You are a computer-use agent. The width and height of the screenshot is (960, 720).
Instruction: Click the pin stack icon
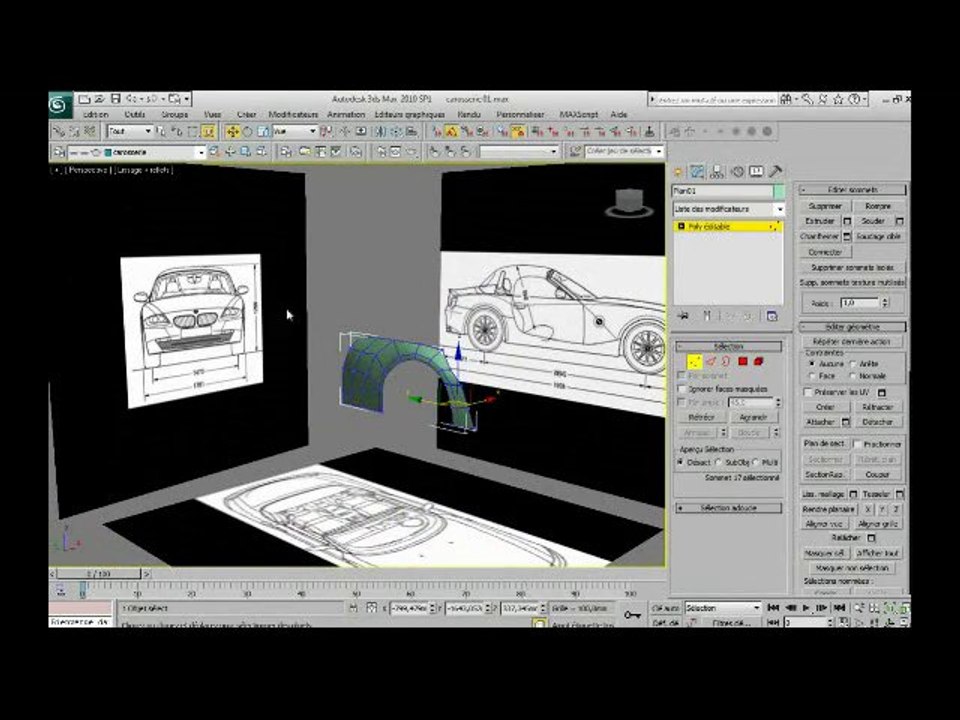683,316
